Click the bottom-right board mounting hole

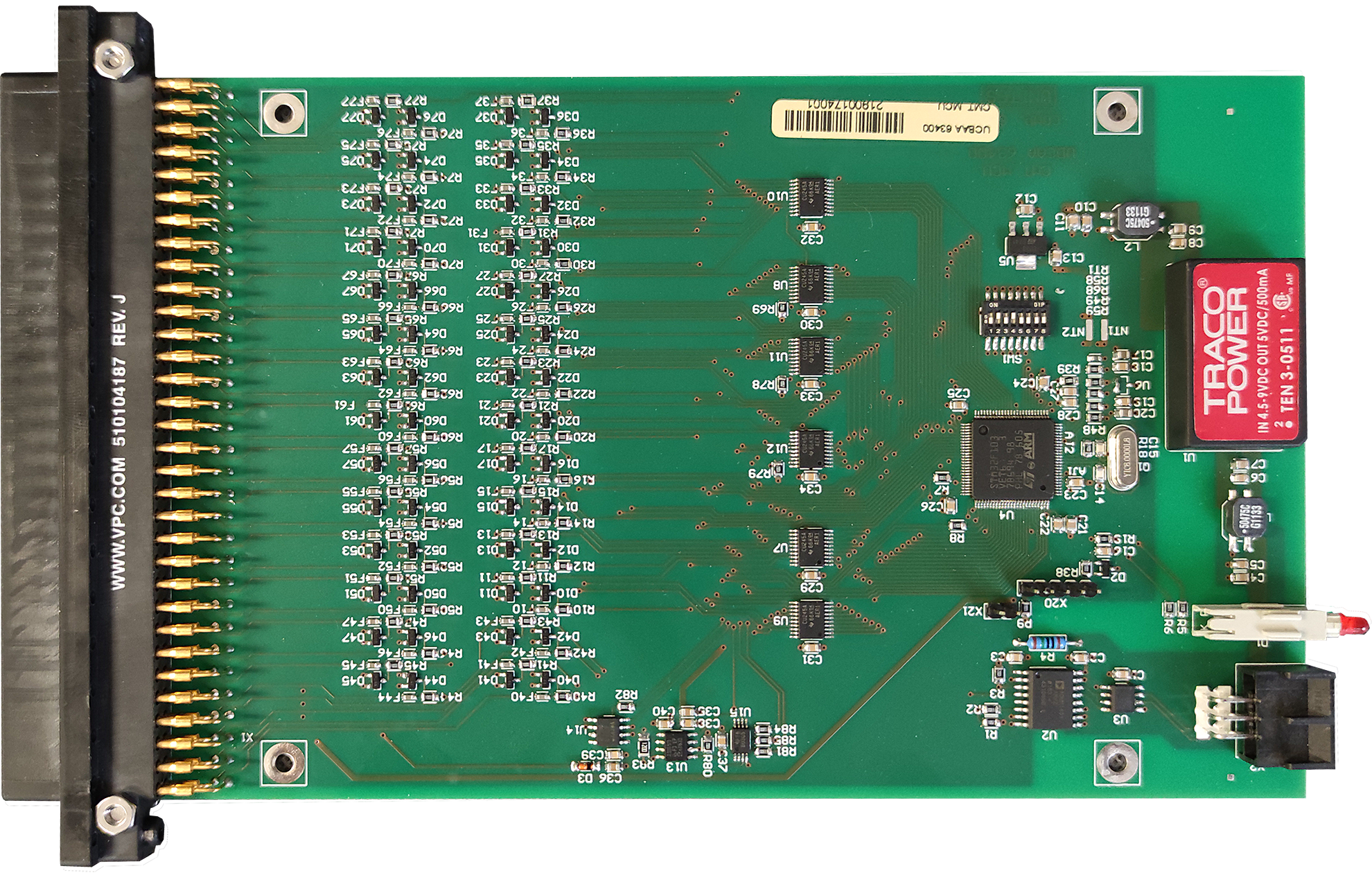1116,762
